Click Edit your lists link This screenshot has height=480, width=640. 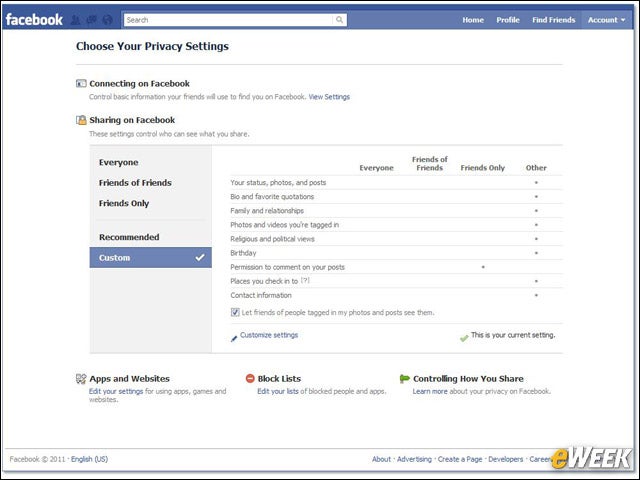point(278,391)
